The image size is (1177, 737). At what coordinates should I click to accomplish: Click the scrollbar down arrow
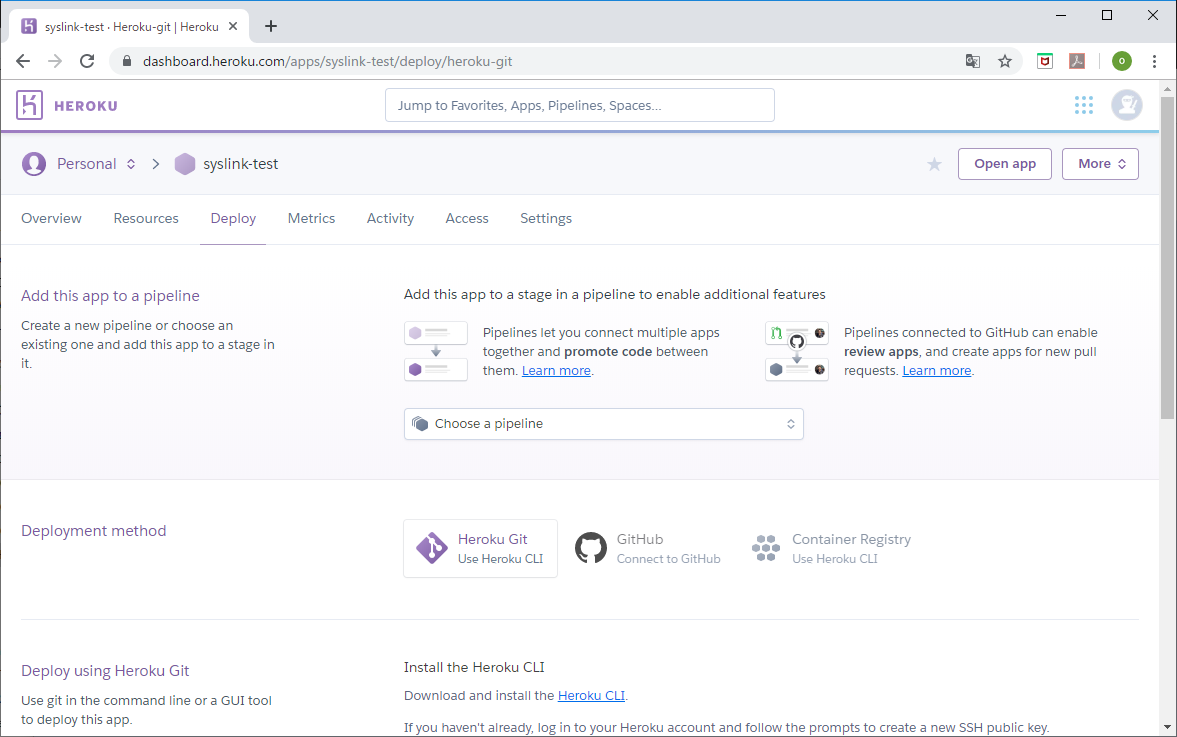(x=1166, y=727)
